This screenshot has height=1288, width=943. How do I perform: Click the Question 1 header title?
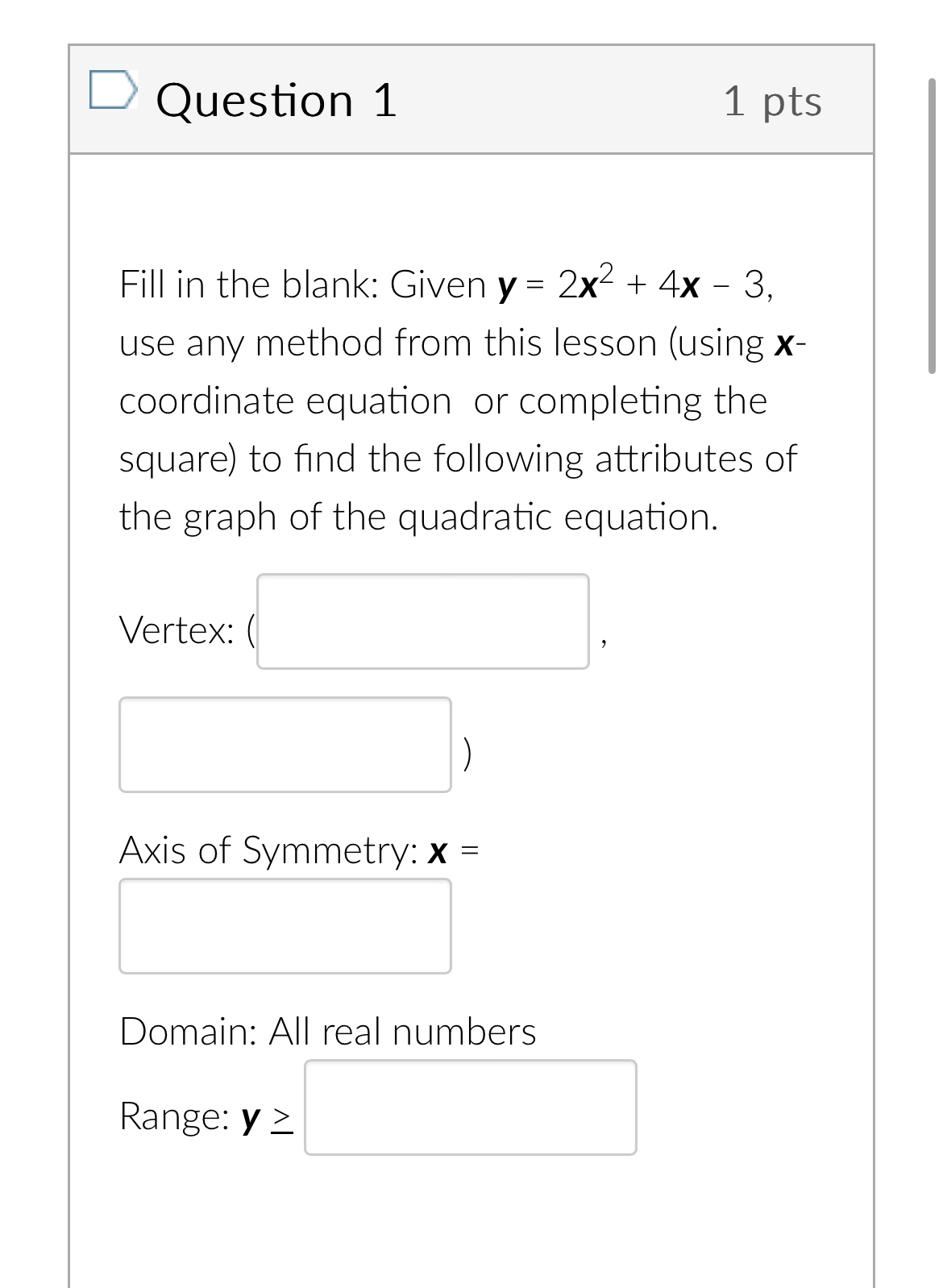pyautogui.click(x=277, y=99)
